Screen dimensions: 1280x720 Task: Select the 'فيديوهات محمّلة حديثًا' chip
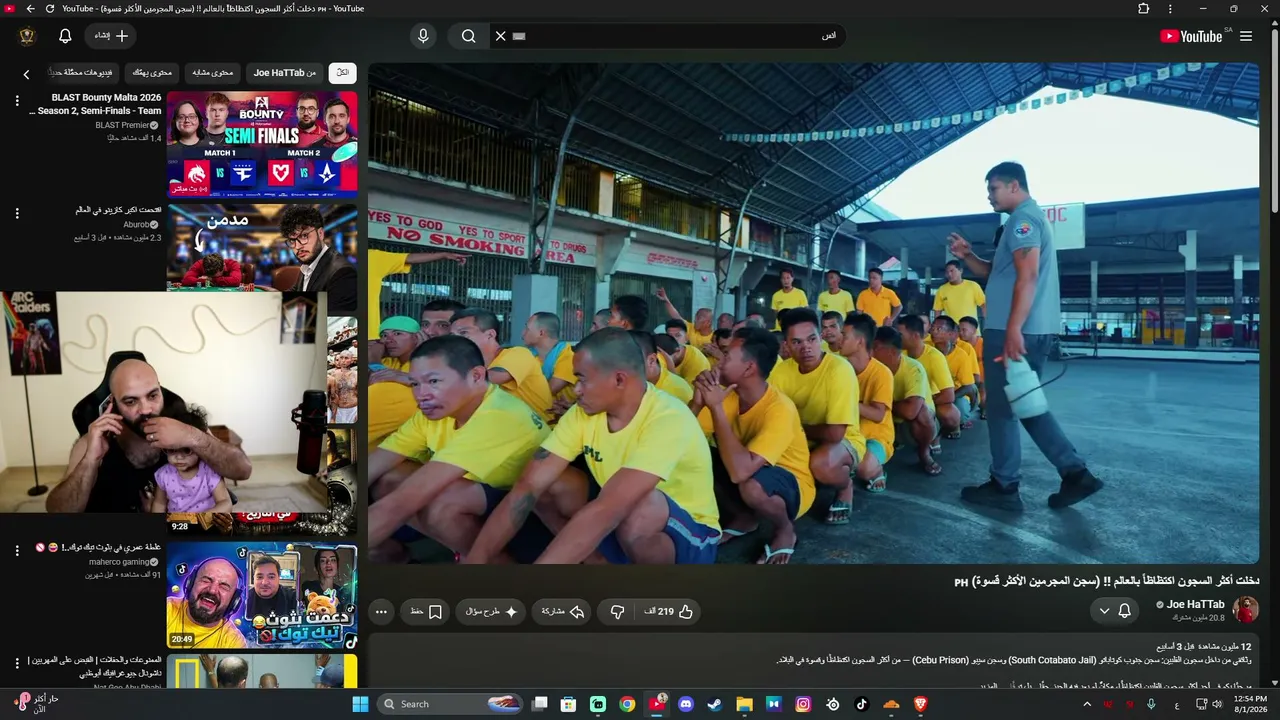click(x=84, y=73)
